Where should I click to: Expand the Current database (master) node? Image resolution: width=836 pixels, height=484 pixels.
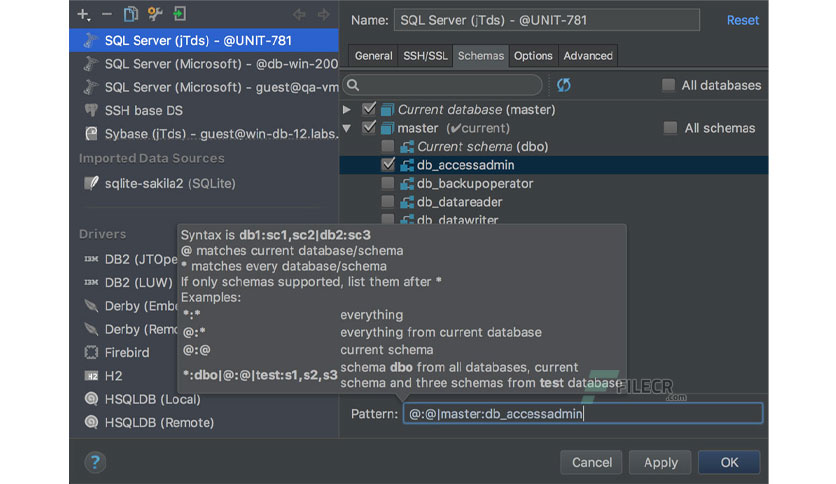coord(347,110)
